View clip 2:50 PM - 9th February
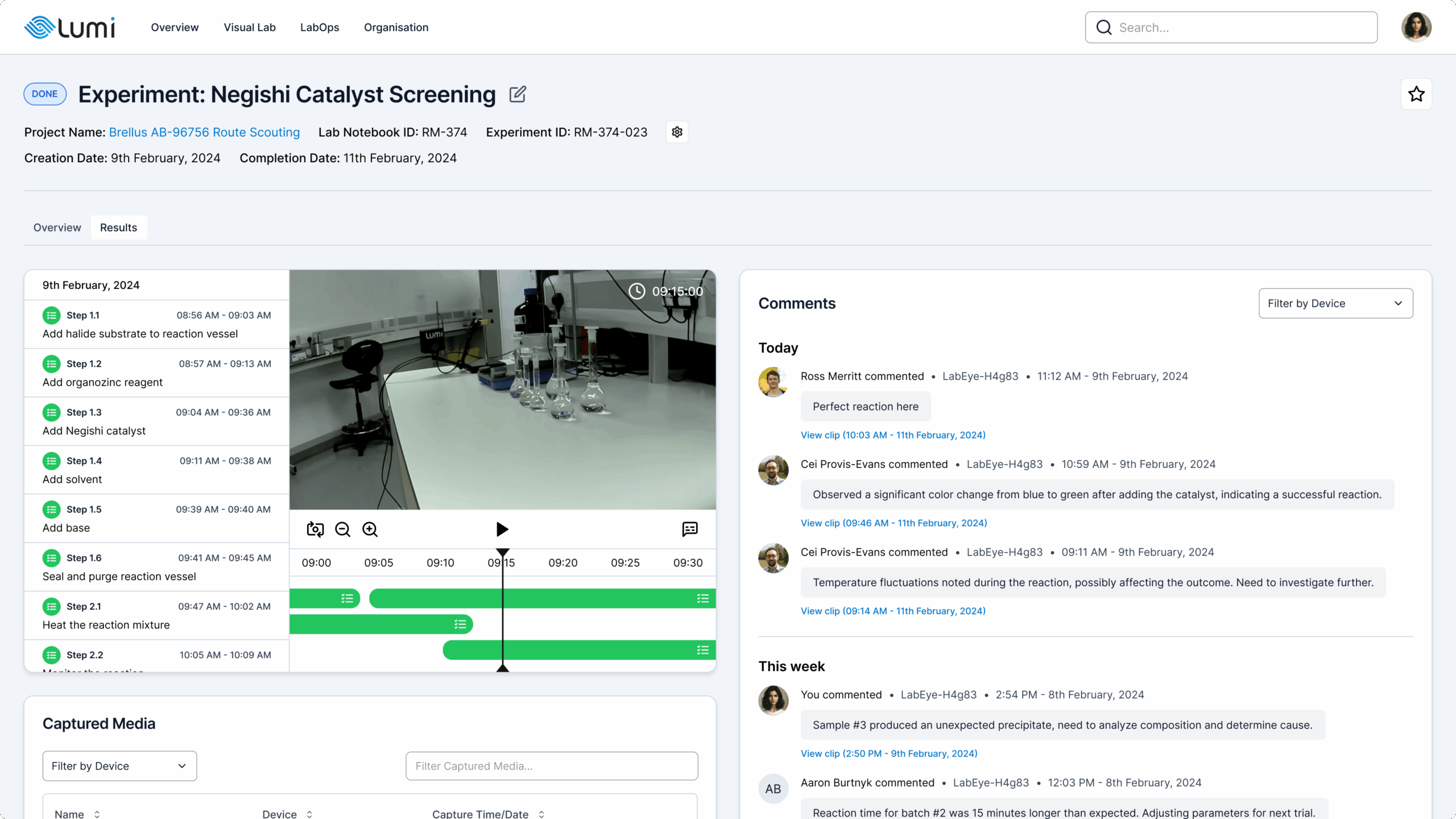The width and height of the screenshot is (1456, 819). (889, 753)
